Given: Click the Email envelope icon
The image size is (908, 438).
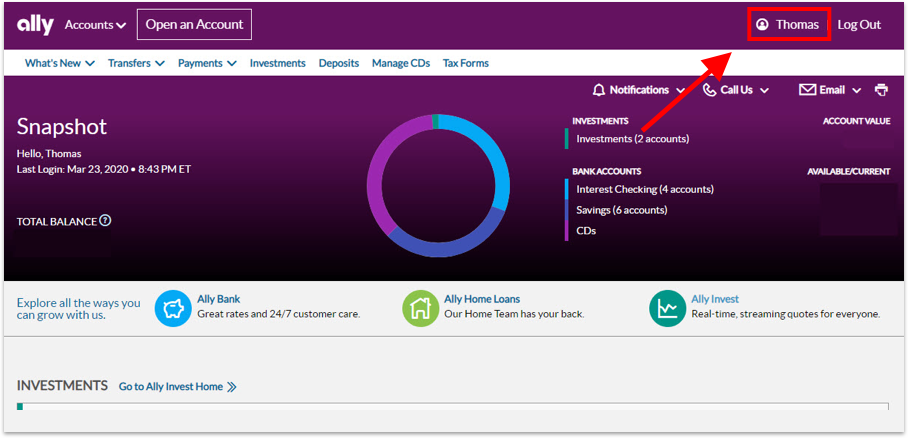Looking at the screenshot, I should point(807,90).
